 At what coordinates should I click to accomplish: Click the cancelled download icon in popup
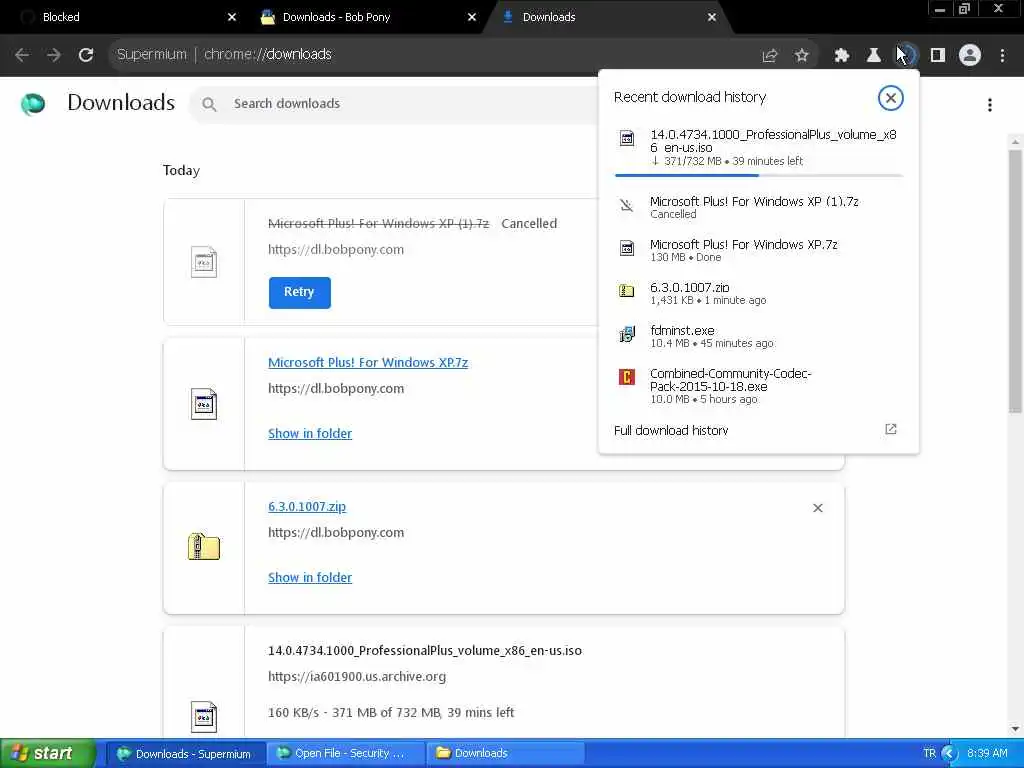(627, 206)
